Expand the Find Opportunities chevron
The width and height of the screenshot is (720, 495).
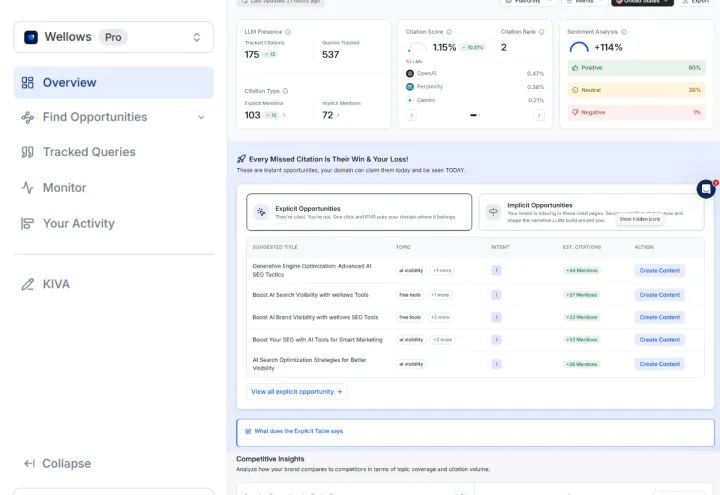coord(201,118)
